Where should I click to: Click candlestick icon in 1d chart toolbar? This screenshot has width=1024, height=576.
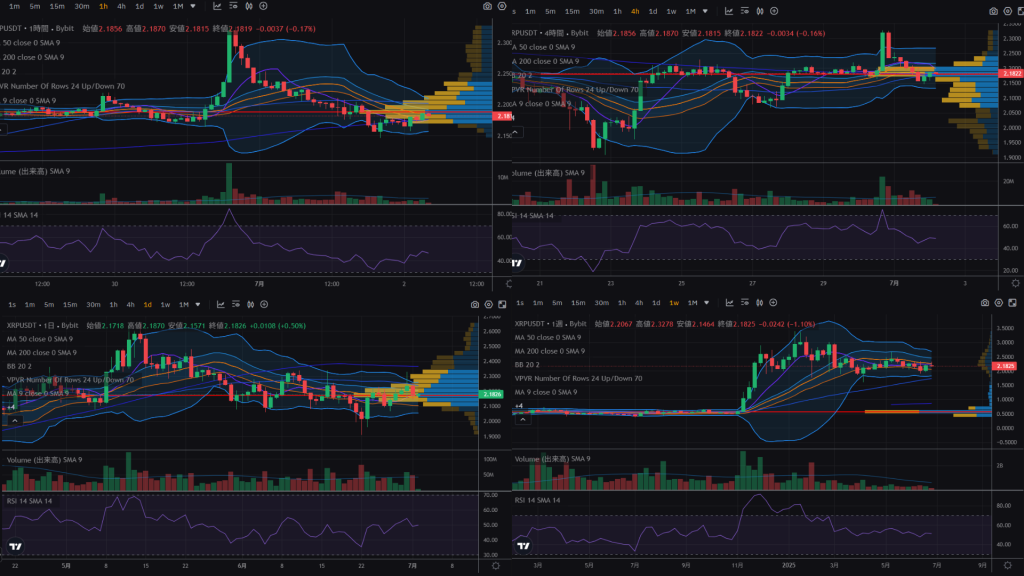click(x=250, y=304)
